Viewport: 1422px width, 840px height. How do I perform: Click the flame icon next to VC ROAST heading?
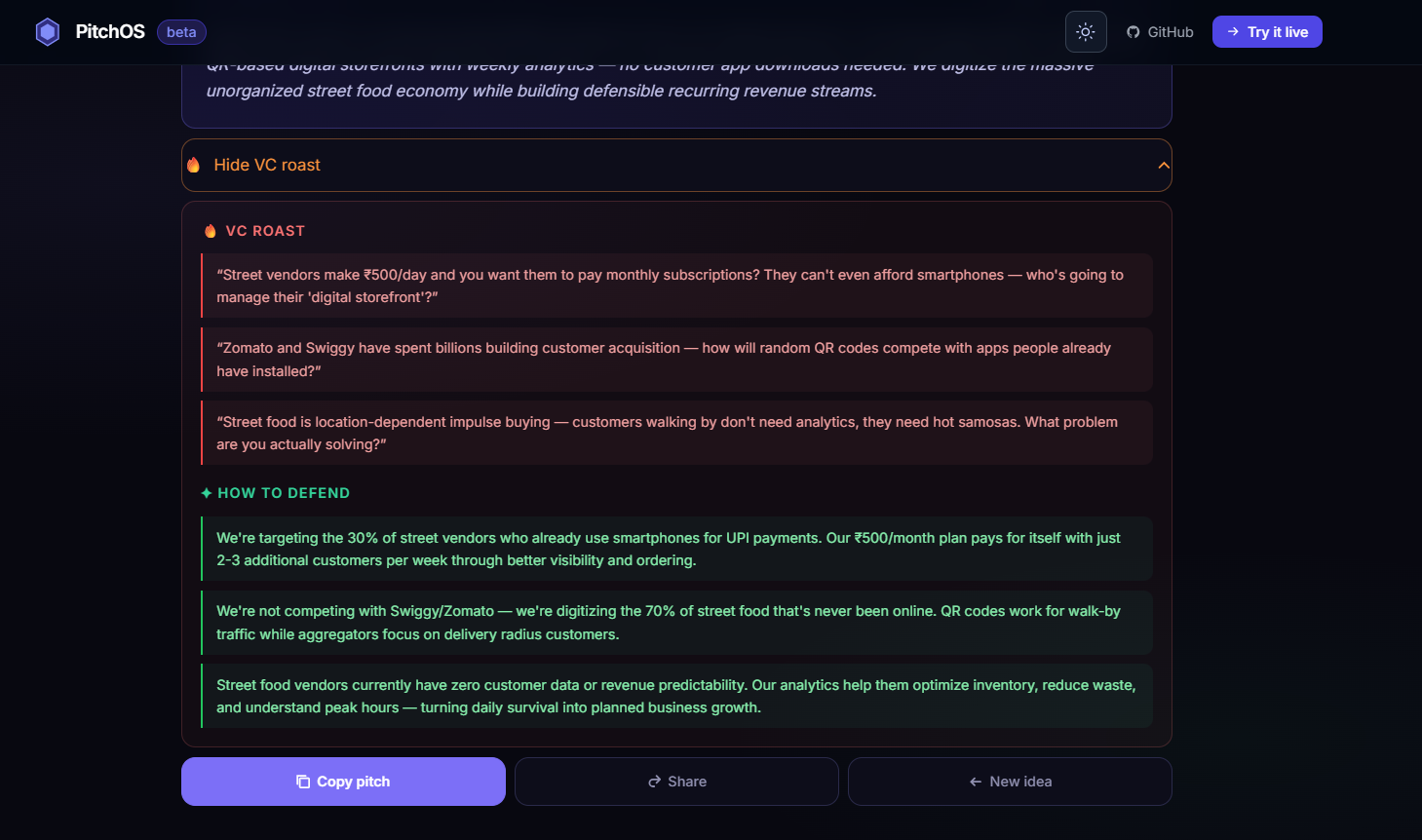[x=211, y=231]
